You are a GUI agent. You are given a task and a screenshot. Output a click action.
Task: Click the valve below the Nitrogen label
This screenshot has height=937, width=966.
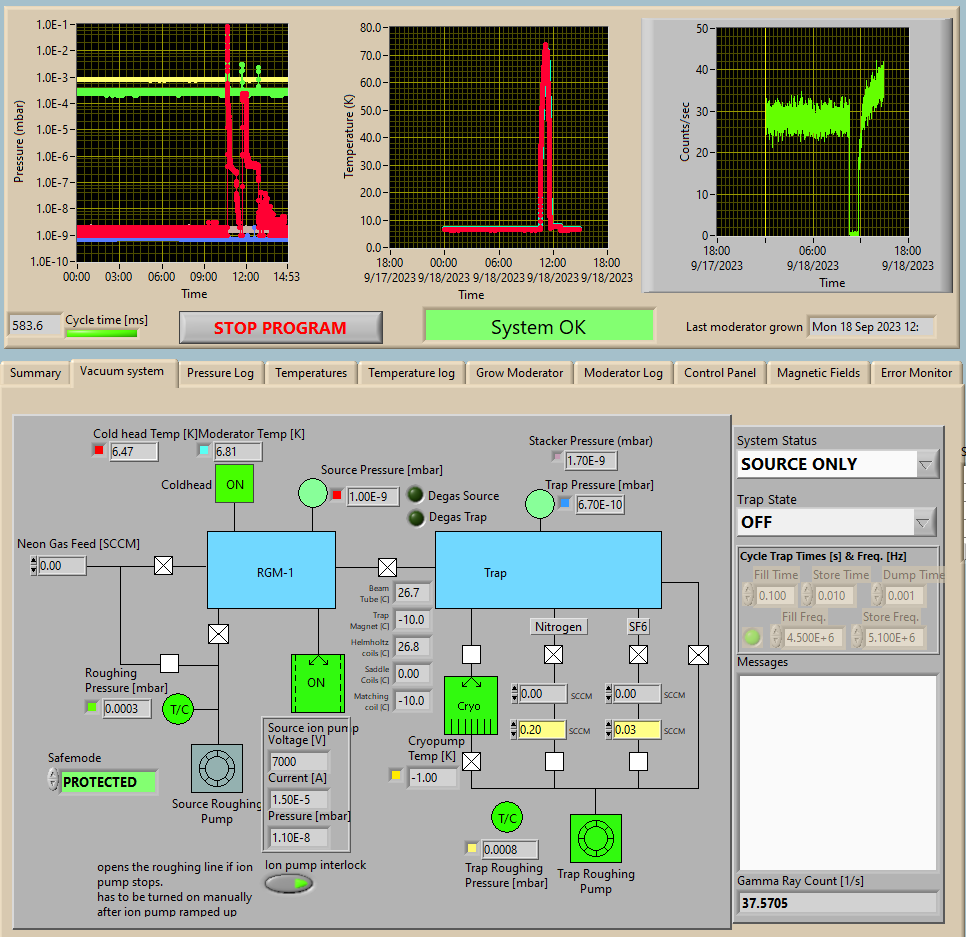[553, 655]
